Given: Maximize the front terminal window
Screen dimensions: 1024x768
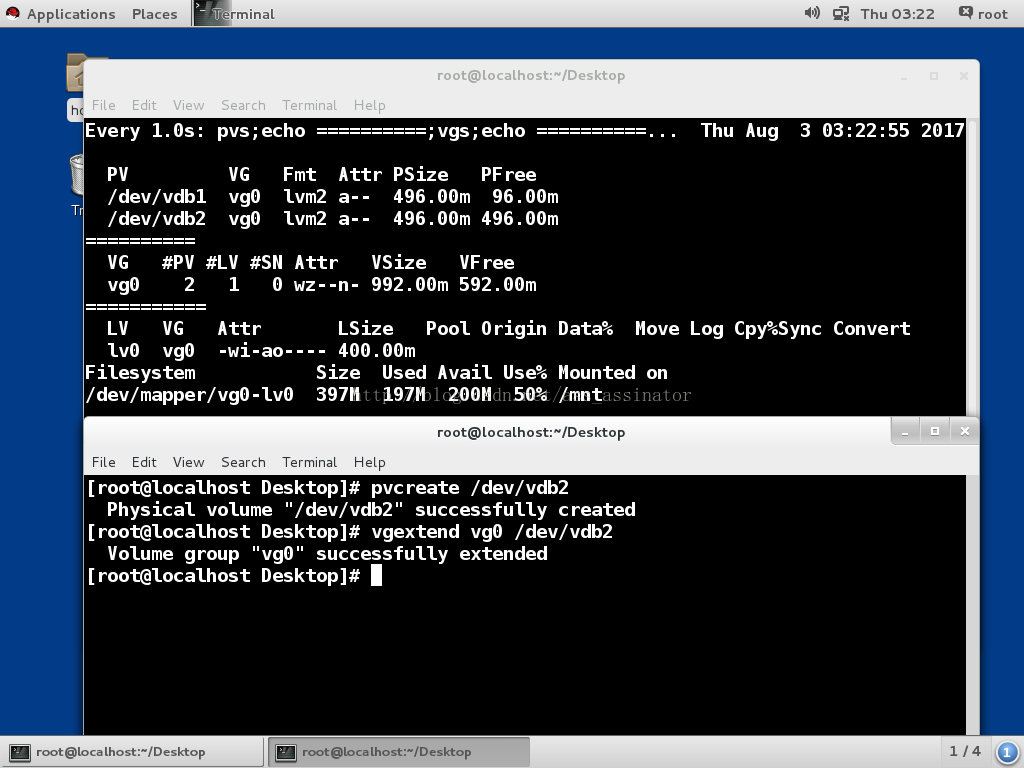Looking at the screenshot, I should tap(935, 432).
